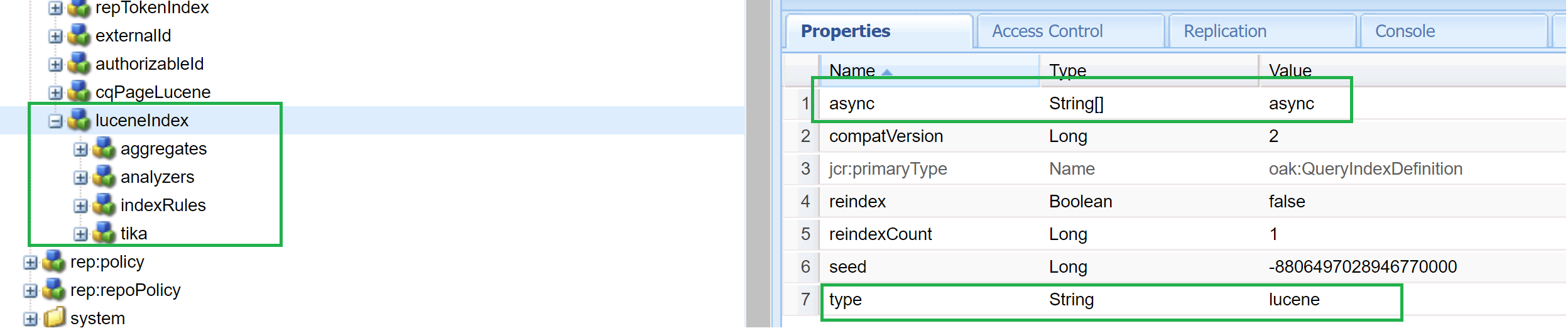
Task: Expand the rep:policy node
Action: [x=31, y=263]
